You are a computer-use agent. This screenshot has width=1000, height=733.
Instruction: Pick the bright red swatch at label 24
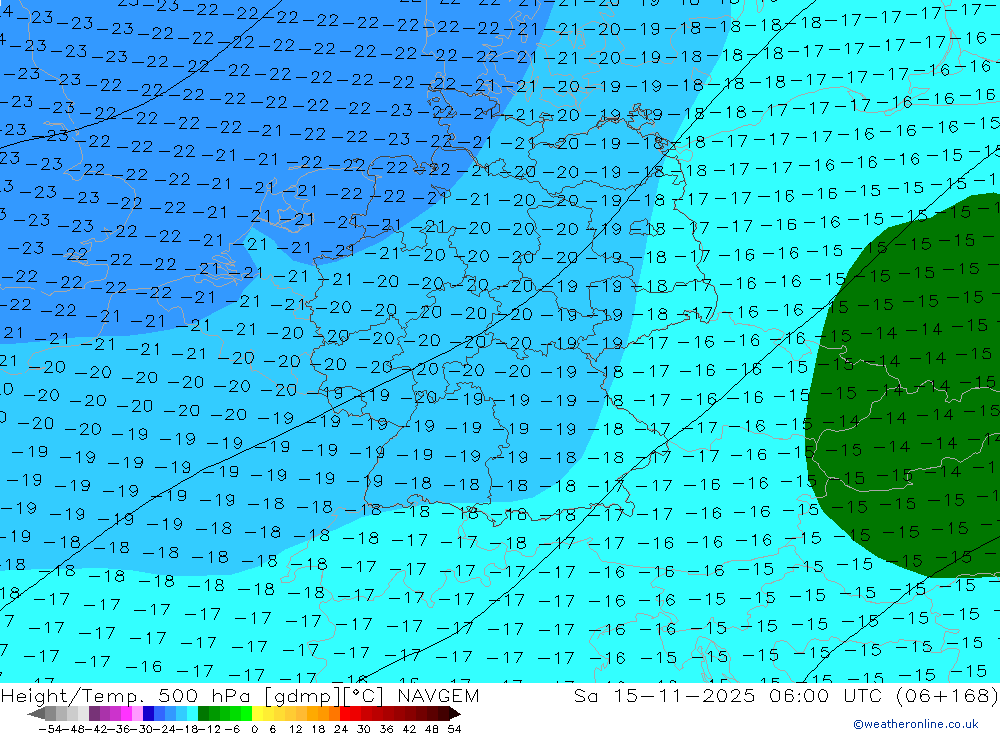click(345, 713)
